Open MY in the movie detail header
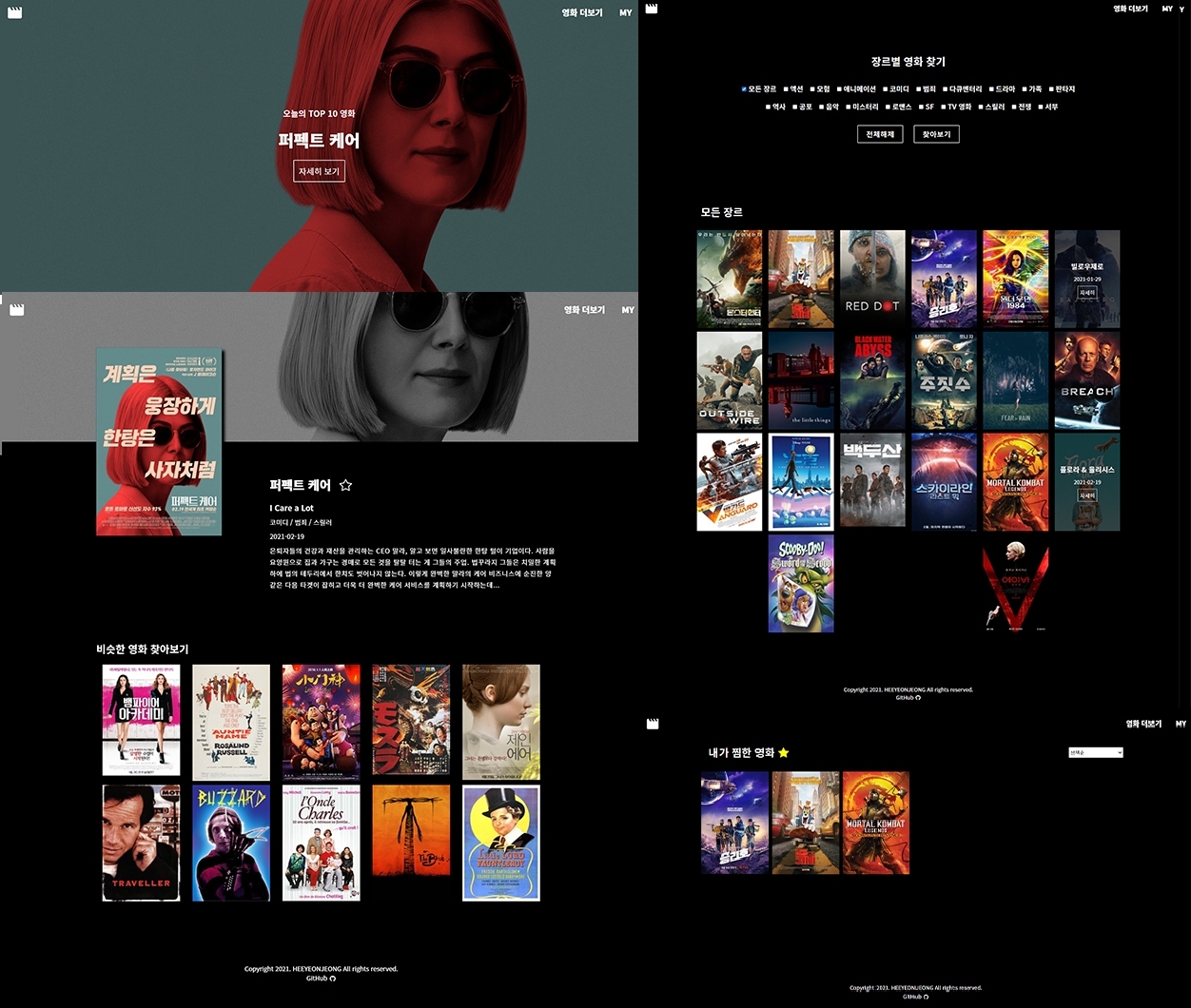Image resolution: width=1191 pixels, height=1008 pixels. [x=628, y=310]
